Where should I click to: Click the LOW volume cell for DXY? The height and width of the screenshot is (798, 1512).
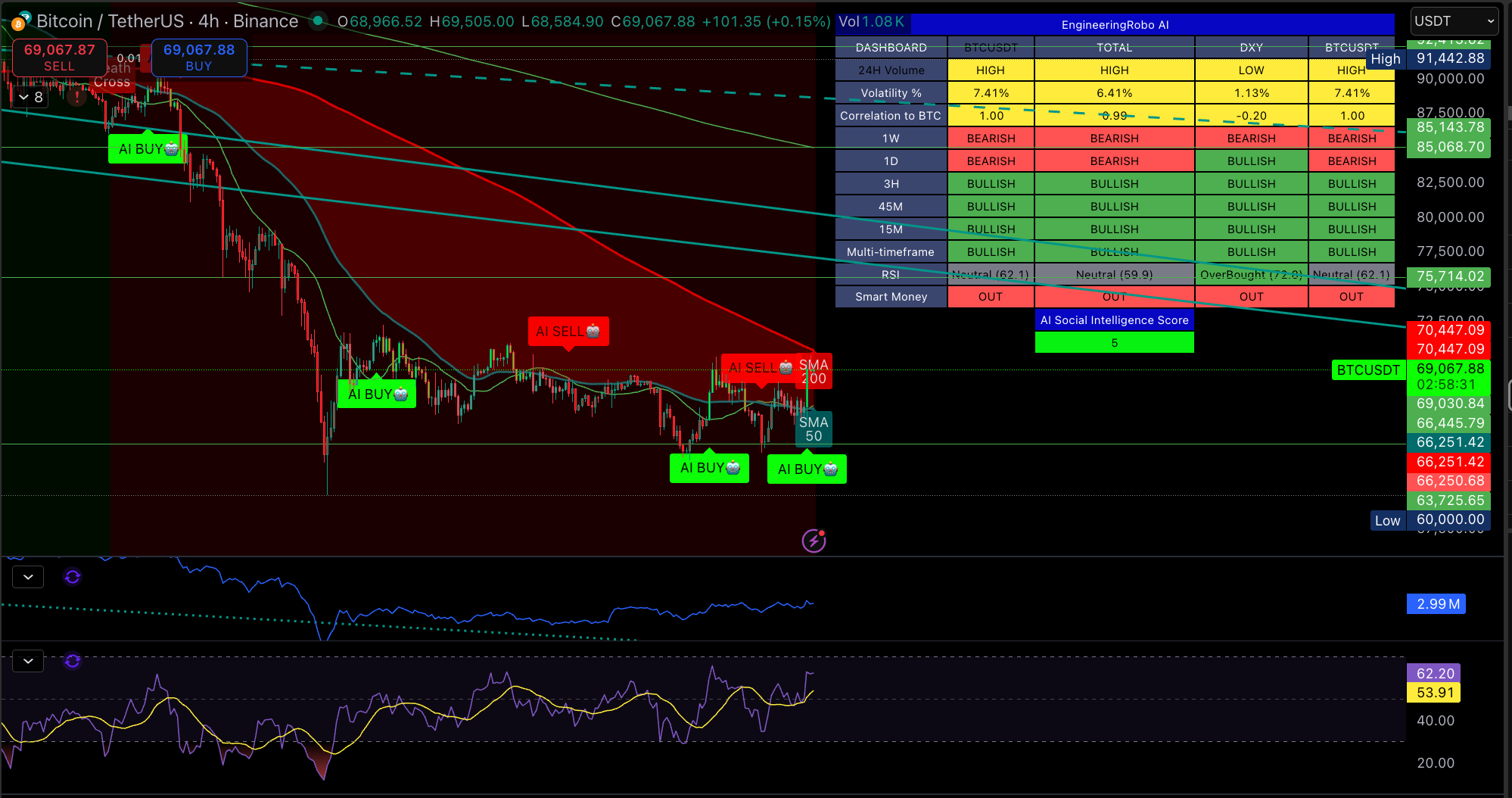[1251, 70]
